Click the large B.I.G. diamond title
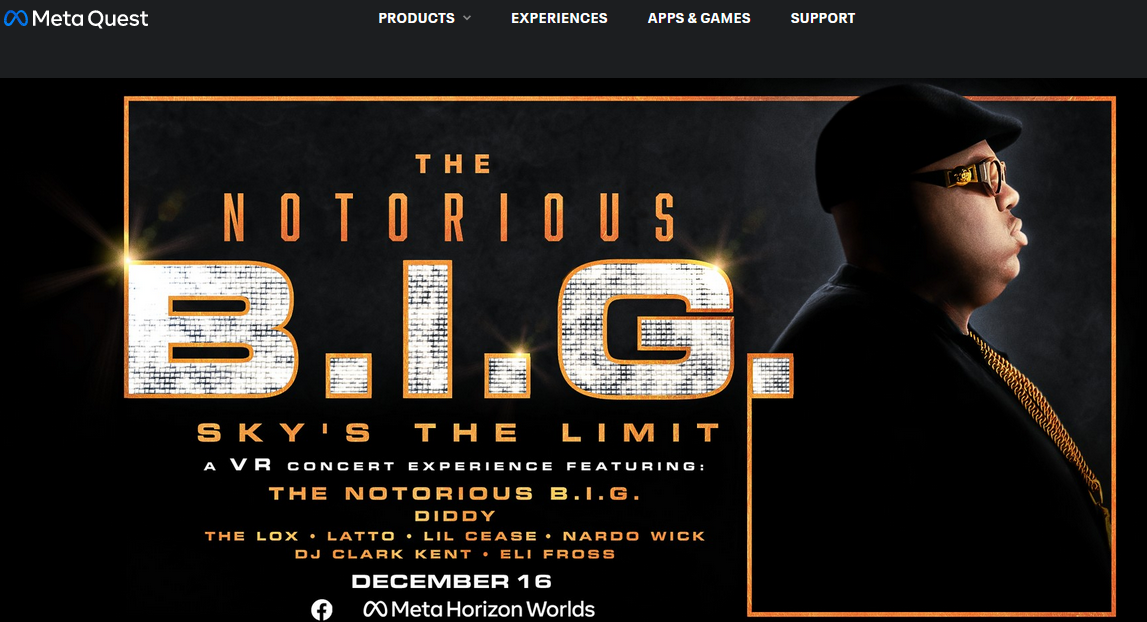The image size is (1147, 622). 459,329
